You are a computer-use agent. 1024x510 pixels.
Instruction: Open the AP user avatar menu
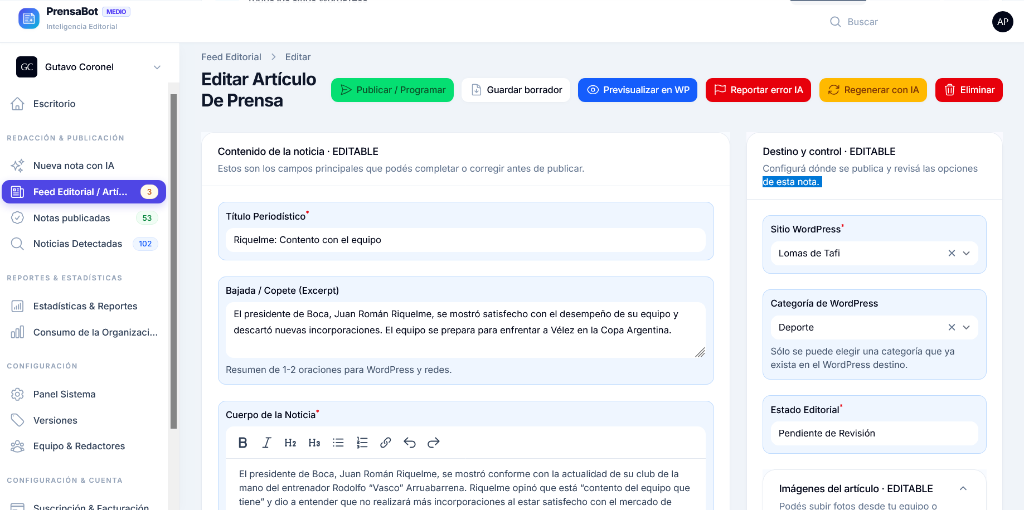point(1002,22)
